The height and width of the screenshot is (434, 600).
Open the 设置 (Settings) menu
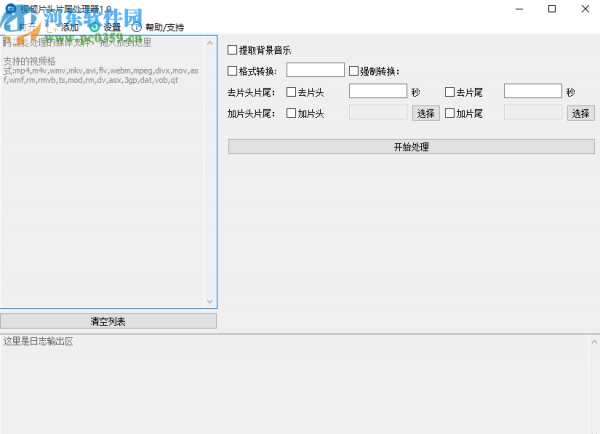[x=110, y=27]
